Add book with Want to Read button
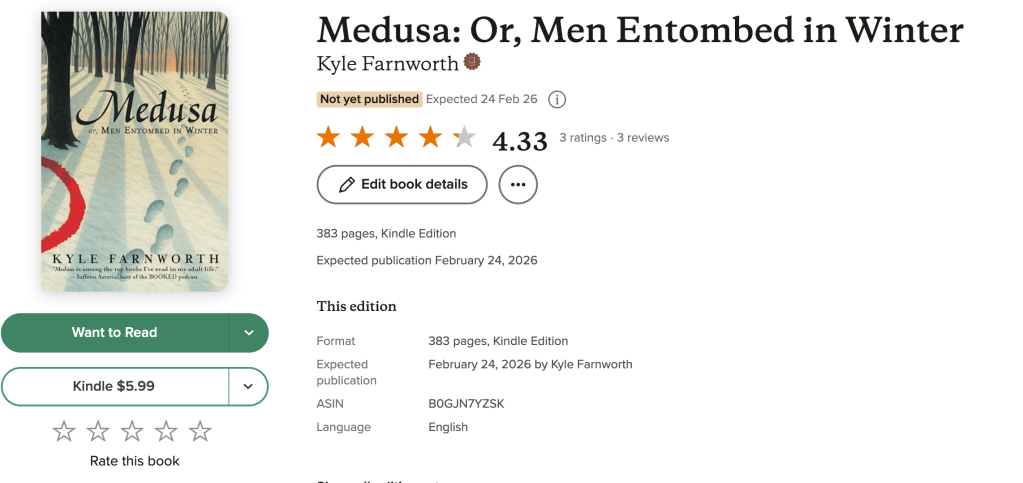1023x483 pixels. pyautogui.click(x=114, y=333)
